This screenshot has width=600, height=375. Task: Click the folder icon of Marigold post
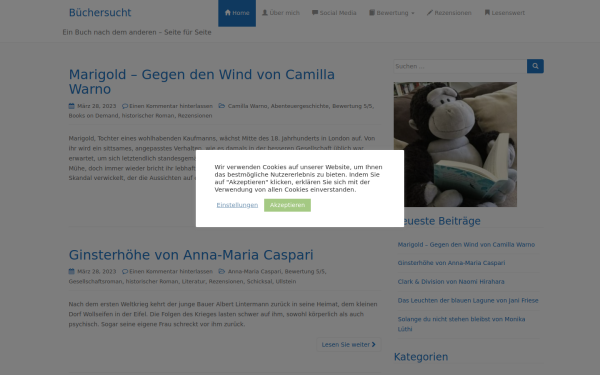pyautogui.click(x=222, y=106)
